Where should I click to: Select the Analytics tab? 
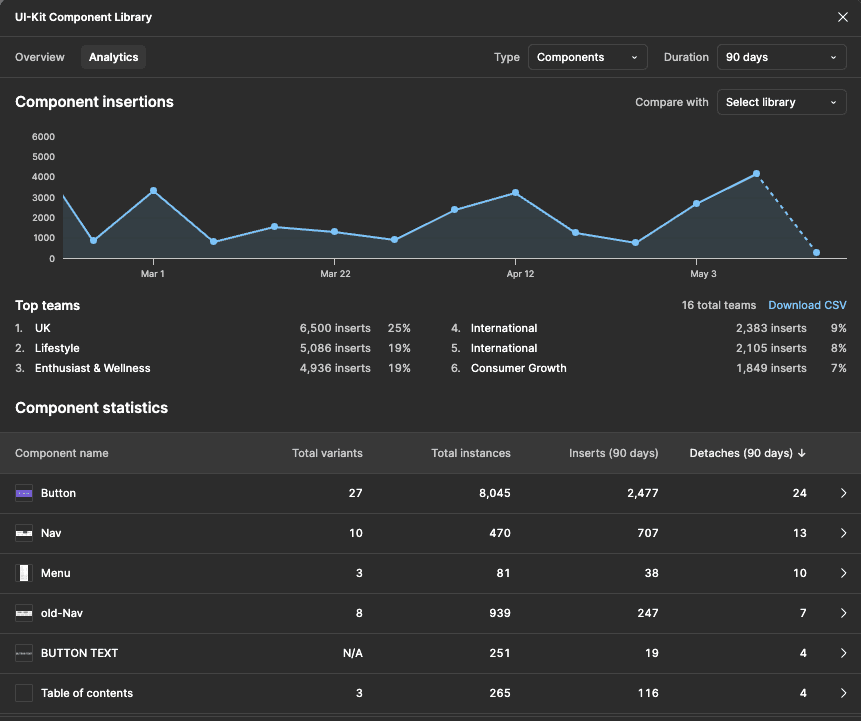click(x=113, y=57)
